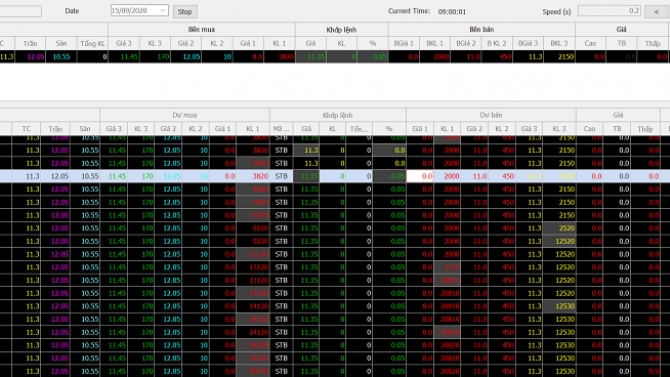Select the KL 1 cell reading 4020
670x377 pixels.
253,189
